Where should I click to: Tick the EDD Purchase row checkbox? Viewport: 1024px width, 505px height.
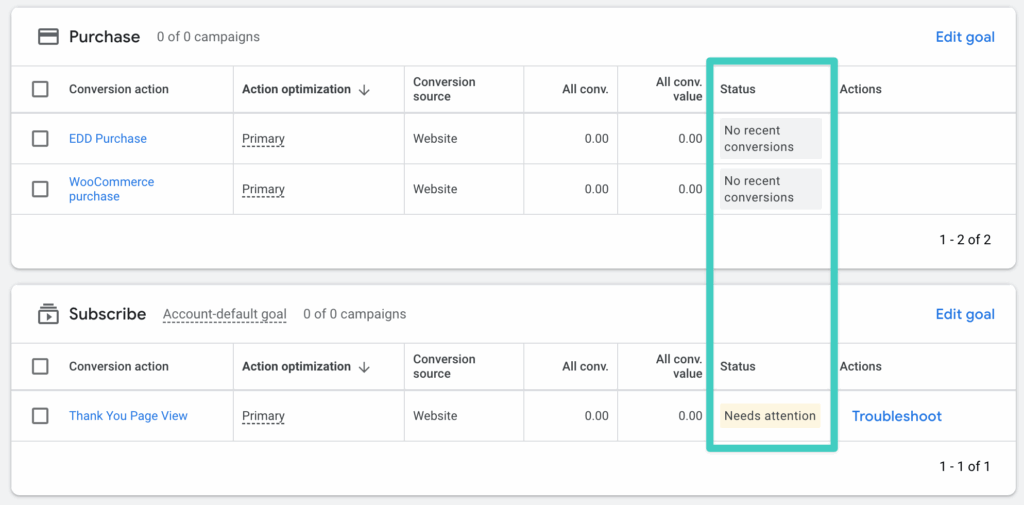40,138
